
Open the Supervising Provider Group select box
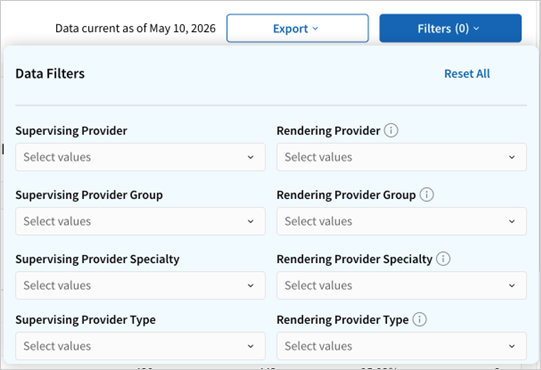[140, 221]
